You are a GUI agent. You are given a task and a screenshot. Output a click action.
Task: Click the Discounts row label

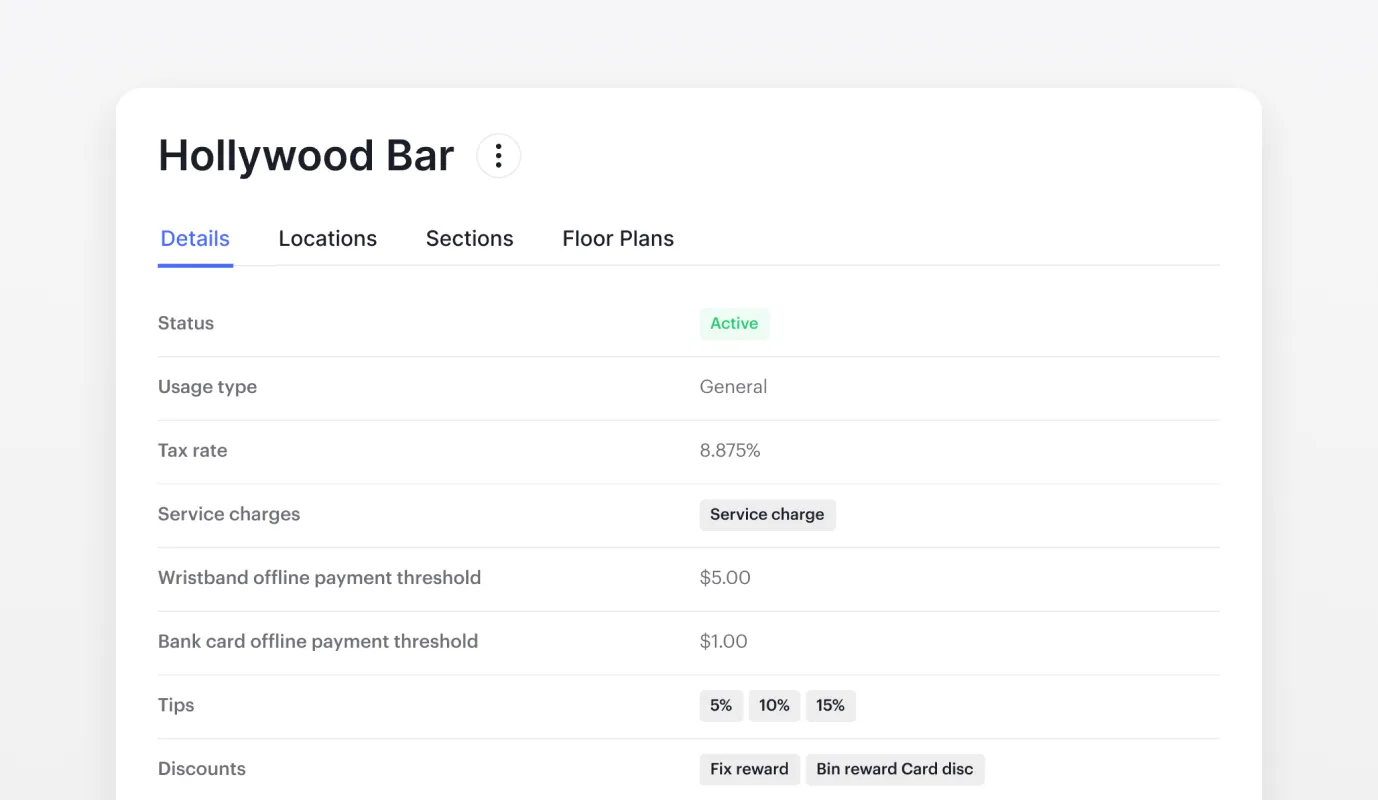point(202,769)
